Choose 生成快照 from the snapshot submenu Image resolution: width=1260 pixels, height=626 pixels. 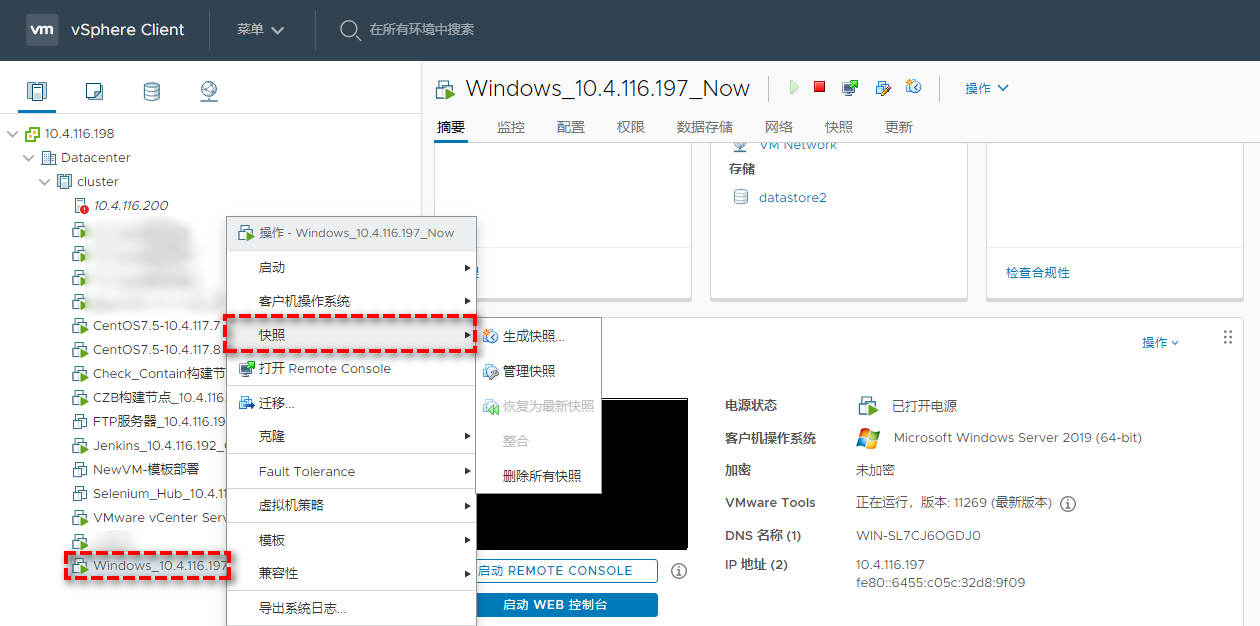(533, 337)
